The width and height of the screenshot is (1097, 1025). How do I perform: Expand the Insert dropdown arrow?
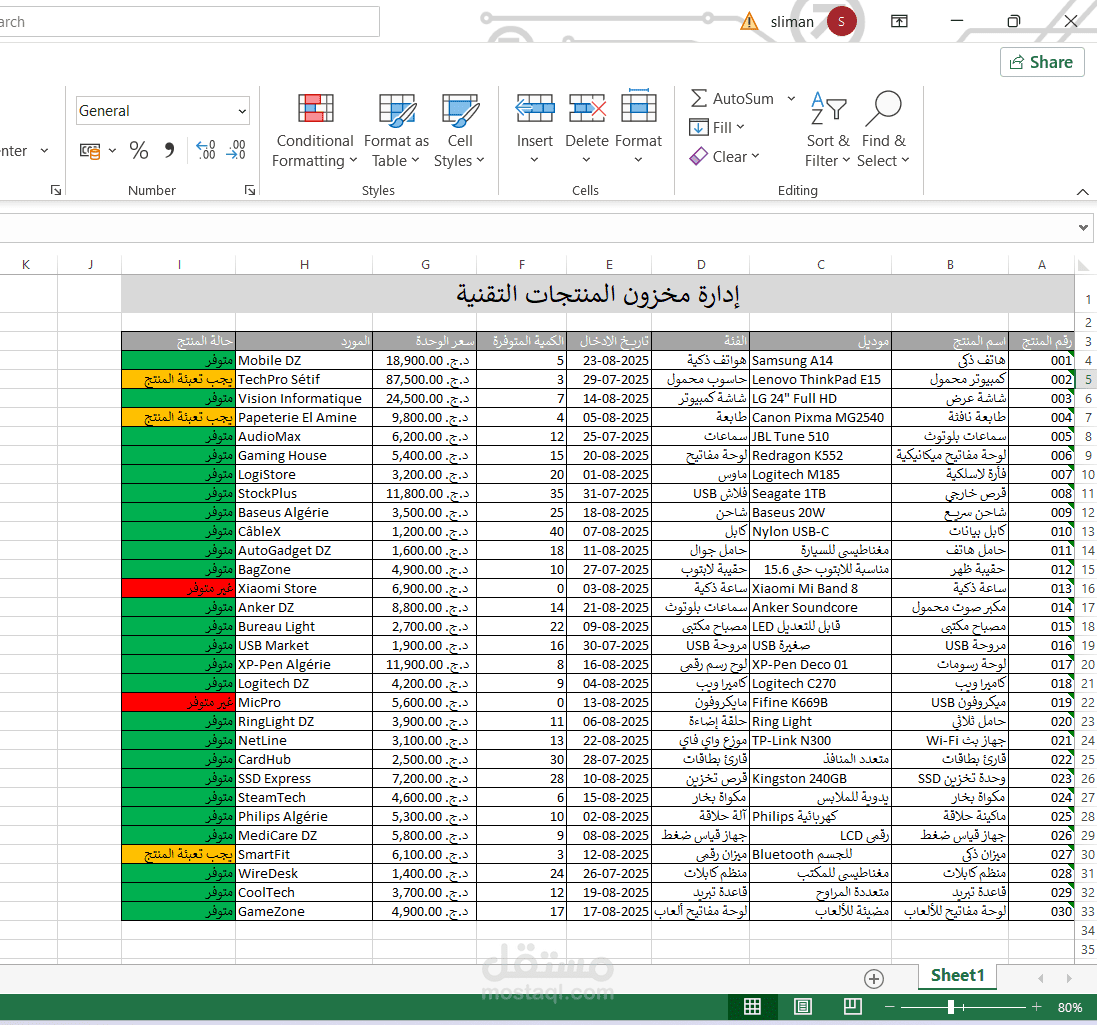point(535,160)
